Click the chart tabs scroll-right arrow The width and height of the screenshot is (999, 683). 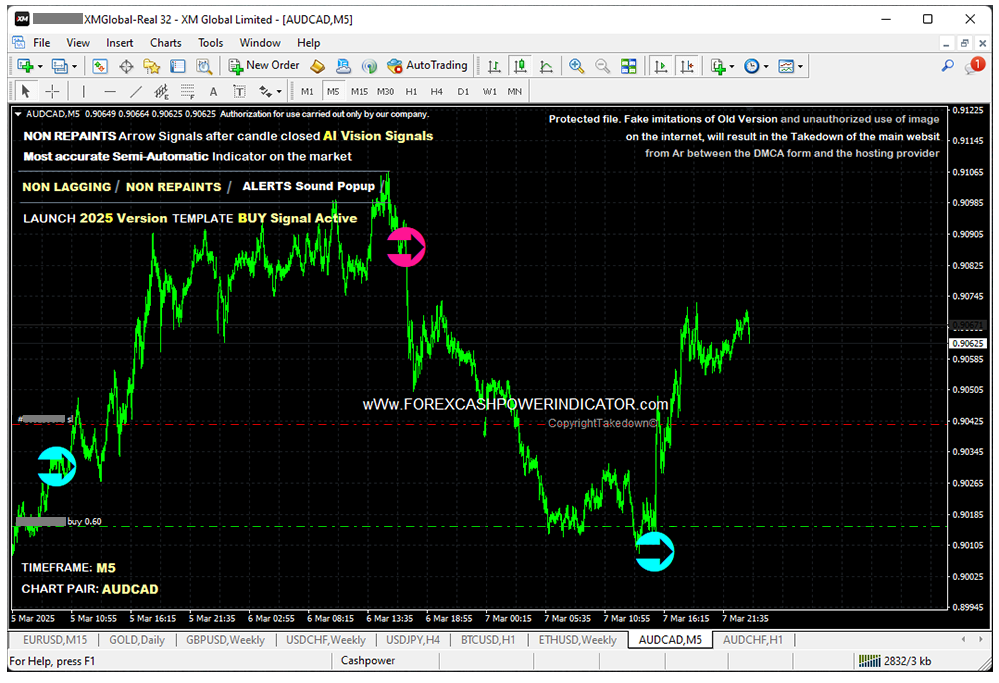(x=980, y=639)
